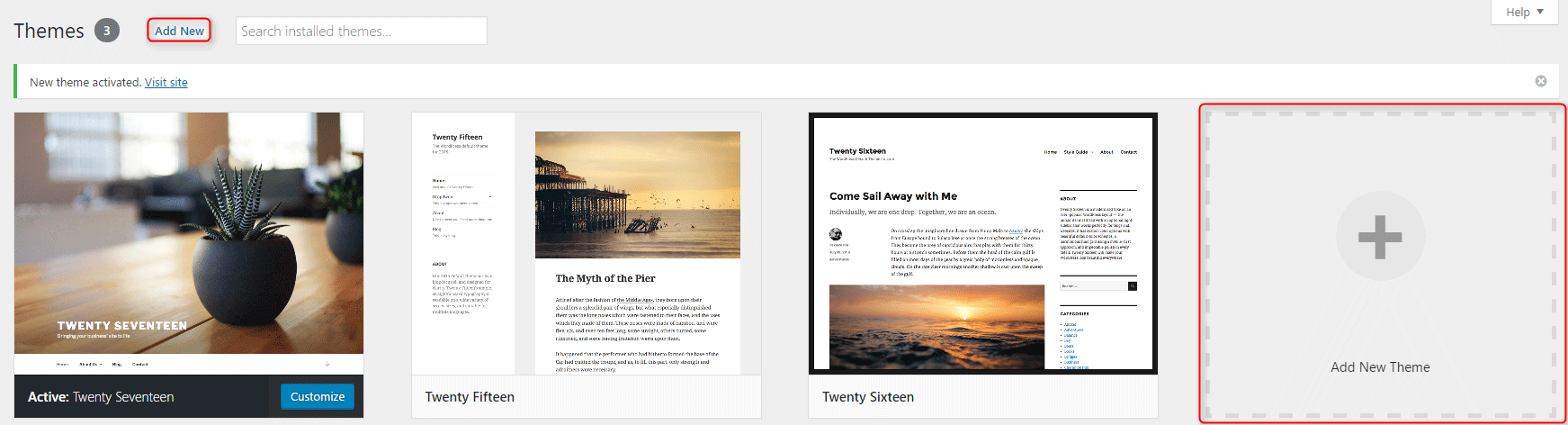This screenshot has width=1568, height=425.
Task: Click the Twenty Fifteen theme name
Action: coord(470,397)
